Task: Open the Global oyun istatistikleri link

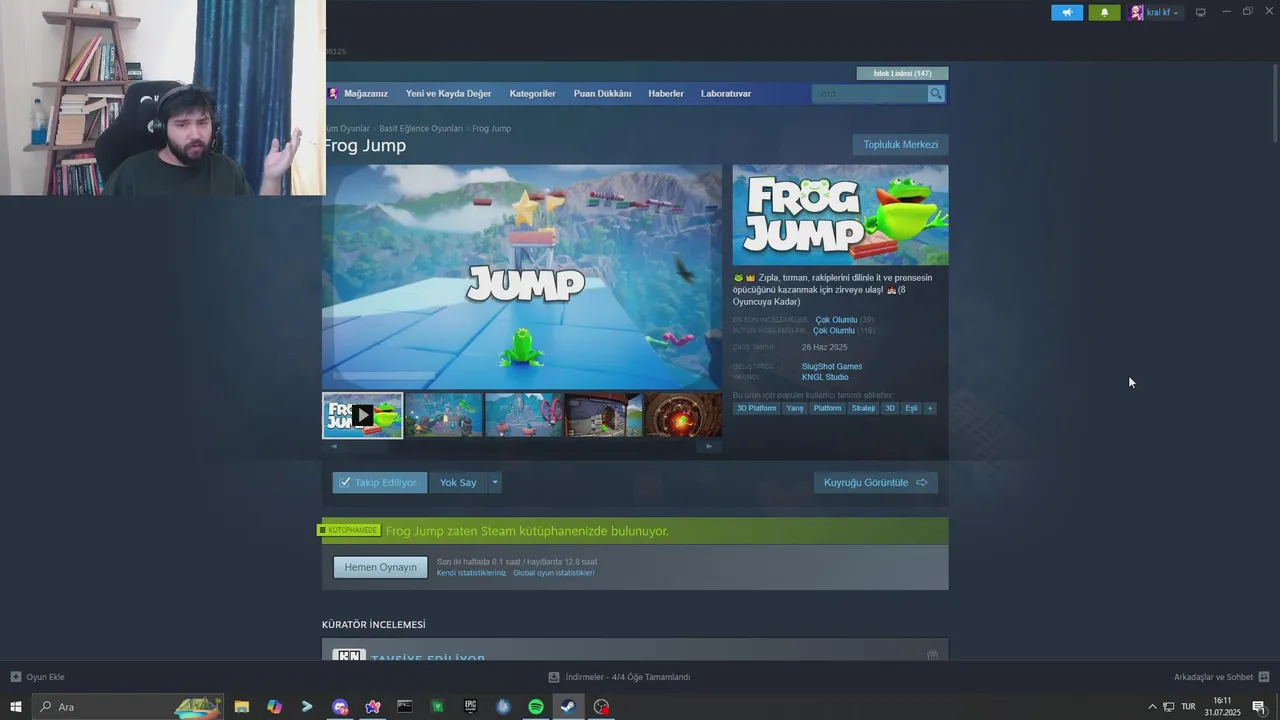Action: (553, 573)
